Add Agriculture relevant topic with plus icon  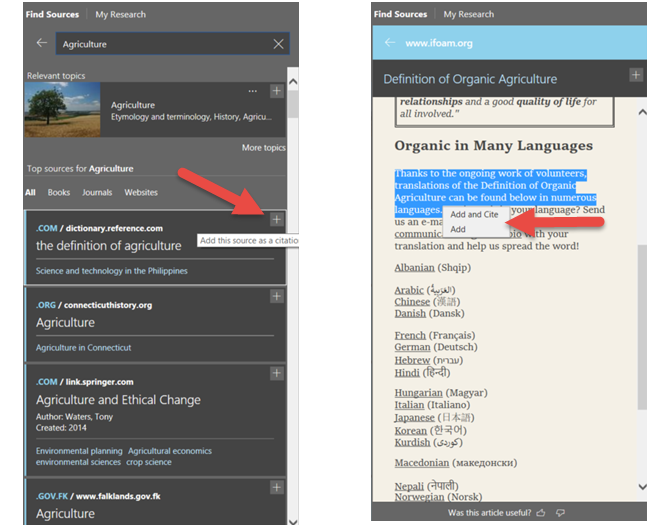tap(276, 91)
